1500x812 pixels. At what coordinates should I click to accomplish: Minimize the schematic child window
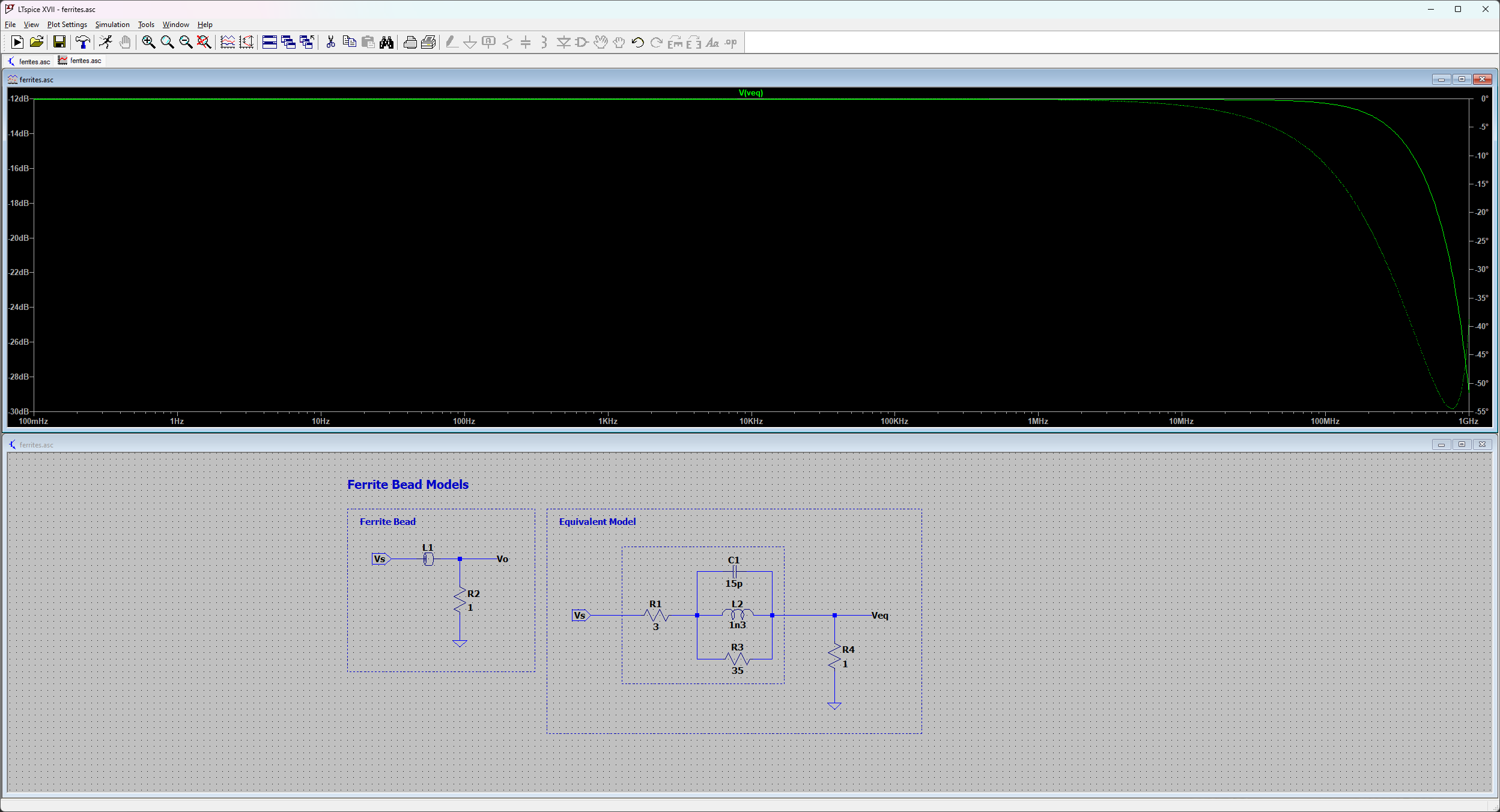click(x=1441, y=444)
